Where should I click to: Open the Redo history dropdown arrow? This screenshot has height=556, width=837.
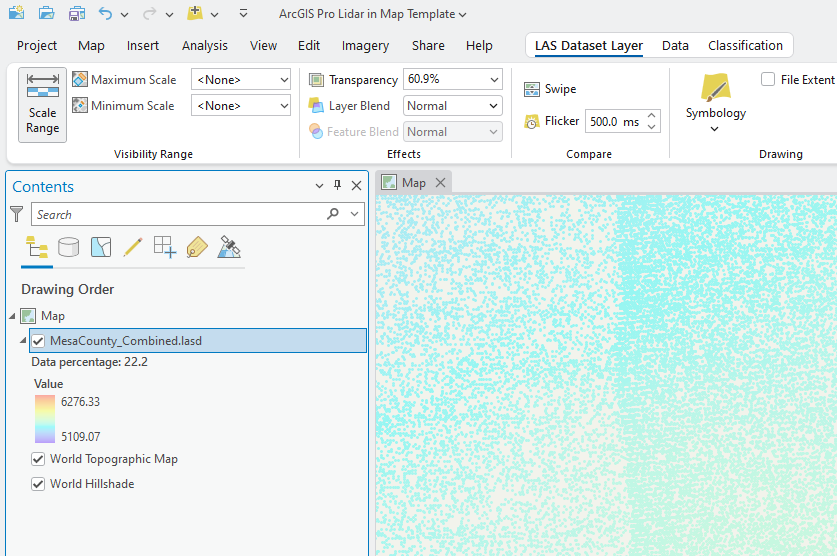(x=169, y=15)
